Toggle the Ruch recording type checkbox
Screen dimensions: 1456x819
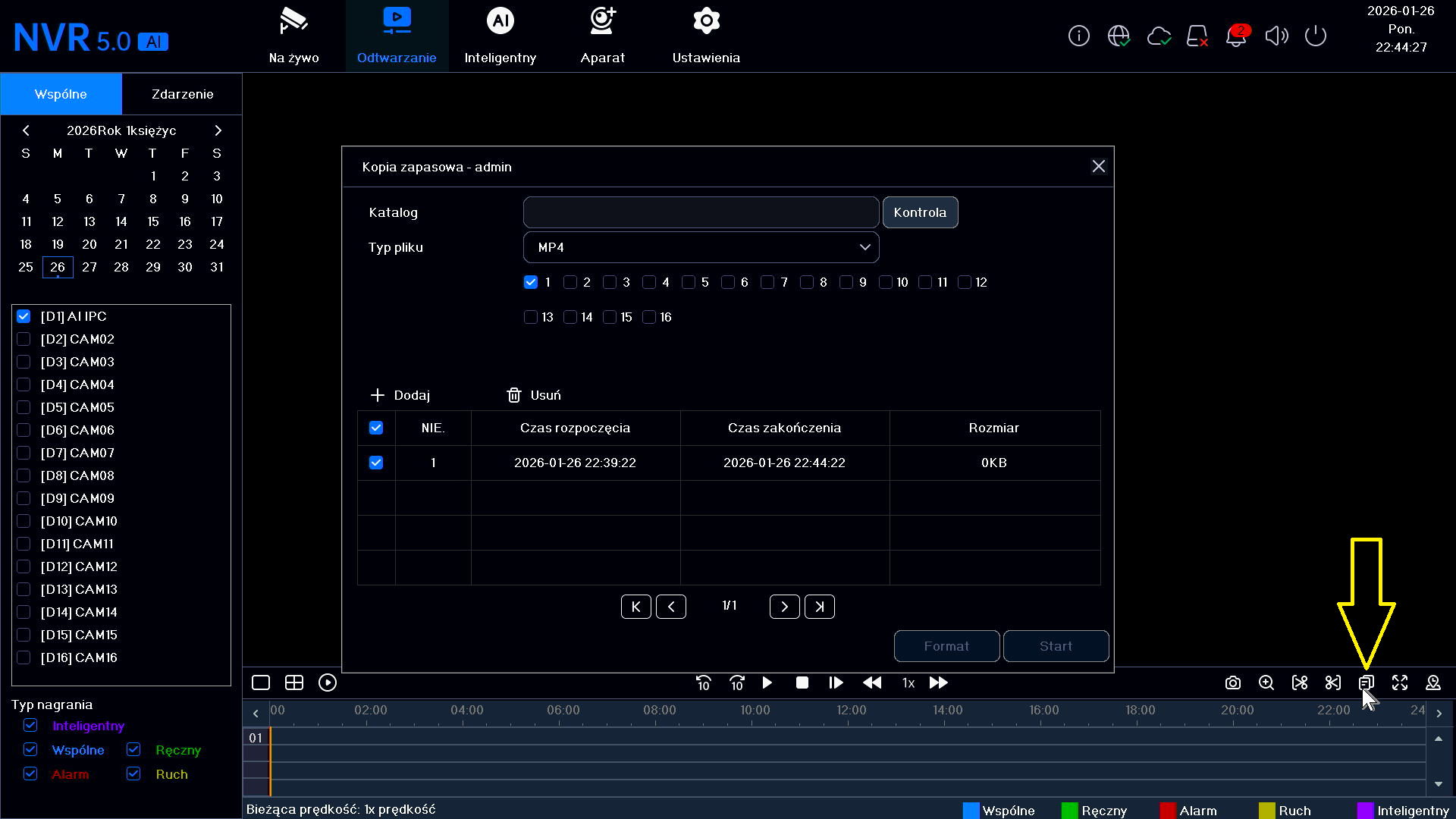coord(133,773)
